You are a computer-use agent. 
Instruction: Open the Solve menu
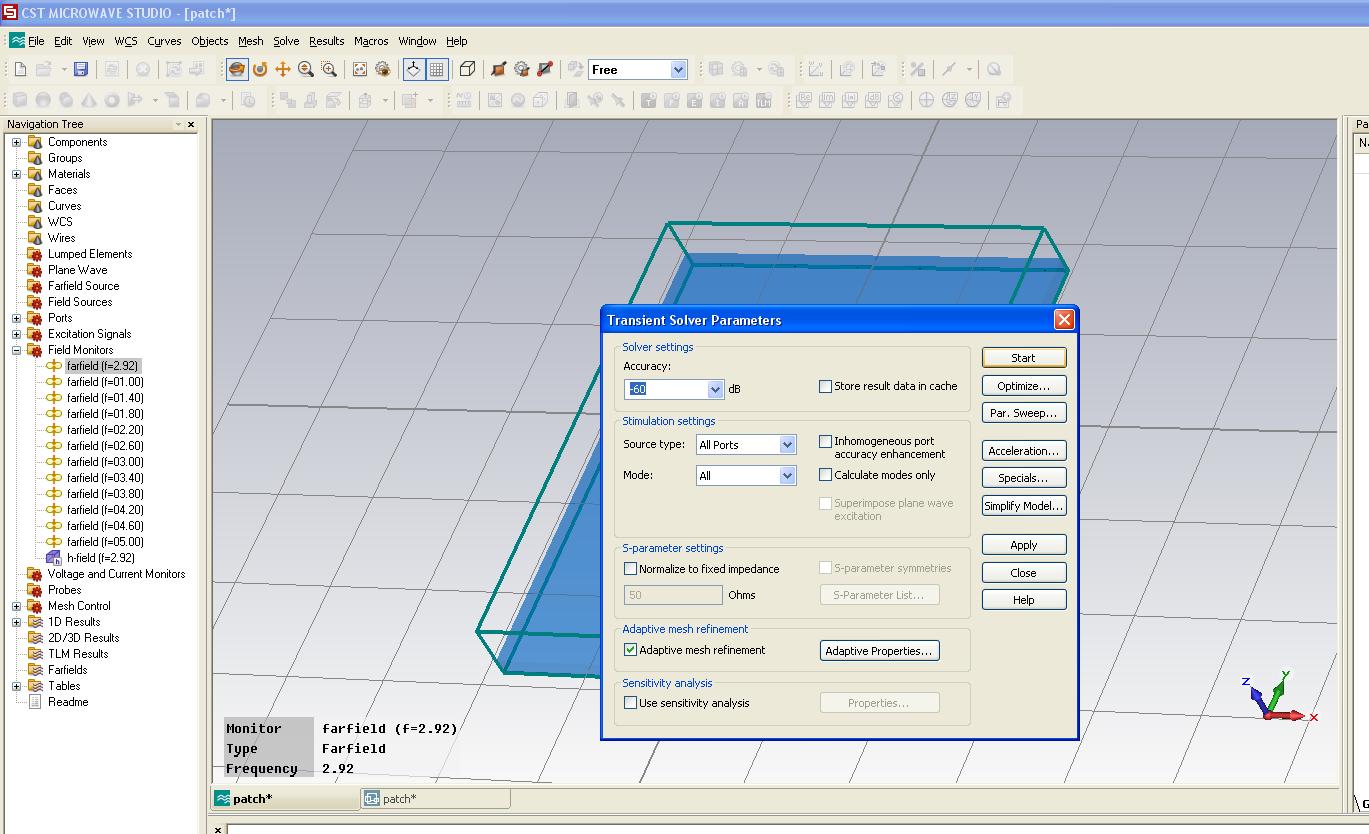(x=286, y=41)
